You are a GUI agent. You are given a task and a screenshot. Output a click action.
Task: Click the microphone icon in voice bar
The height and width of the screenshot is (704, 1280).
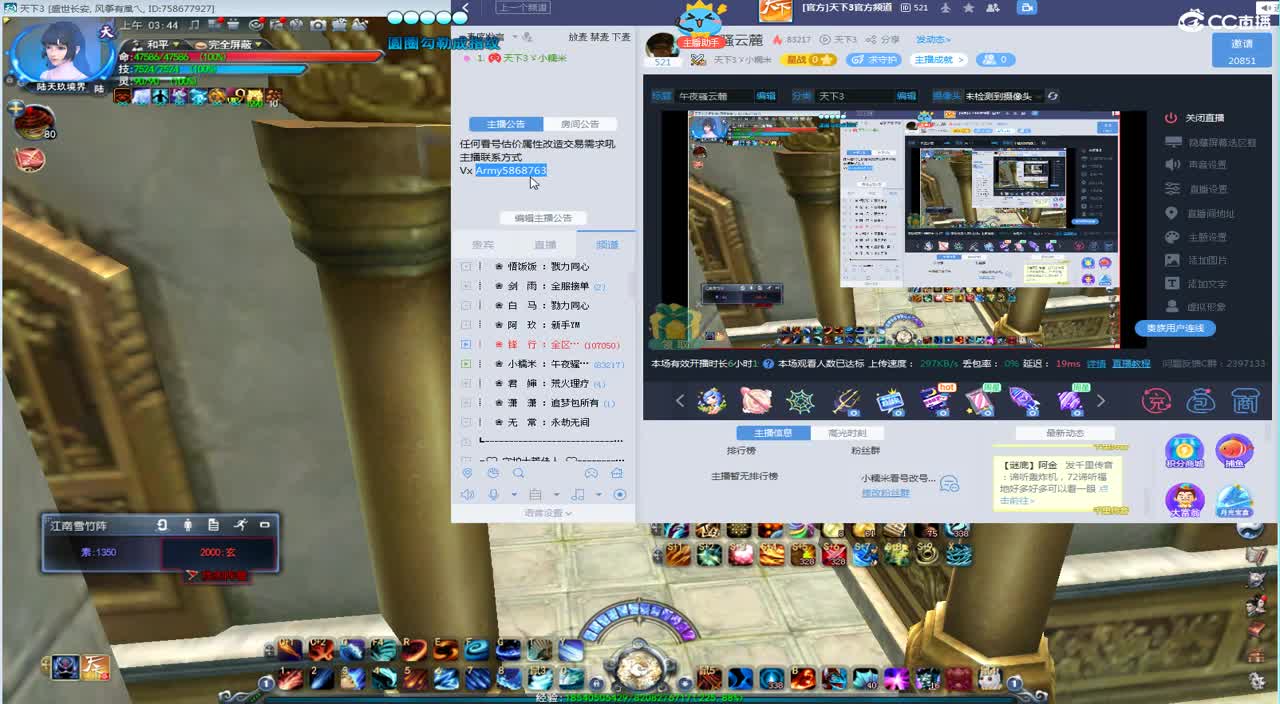(x=493, y=495)
